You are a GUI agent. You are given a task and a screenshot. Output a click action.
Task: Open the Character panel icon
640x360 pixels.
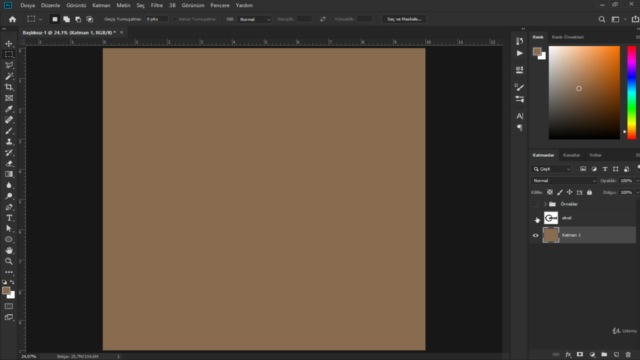[x=519, y=116]
